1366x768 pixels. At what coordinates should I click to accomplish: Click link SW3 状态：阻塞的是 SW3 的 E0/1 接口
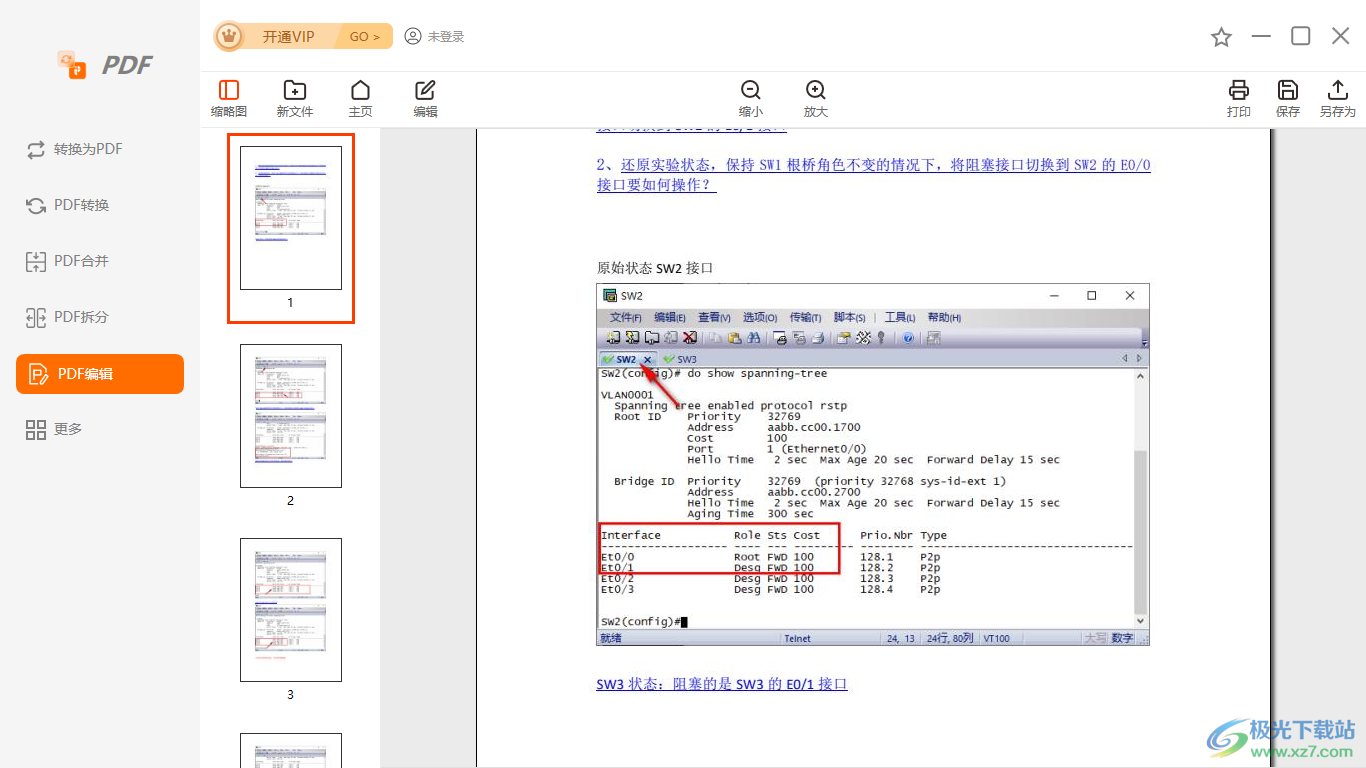click(722, 684)
